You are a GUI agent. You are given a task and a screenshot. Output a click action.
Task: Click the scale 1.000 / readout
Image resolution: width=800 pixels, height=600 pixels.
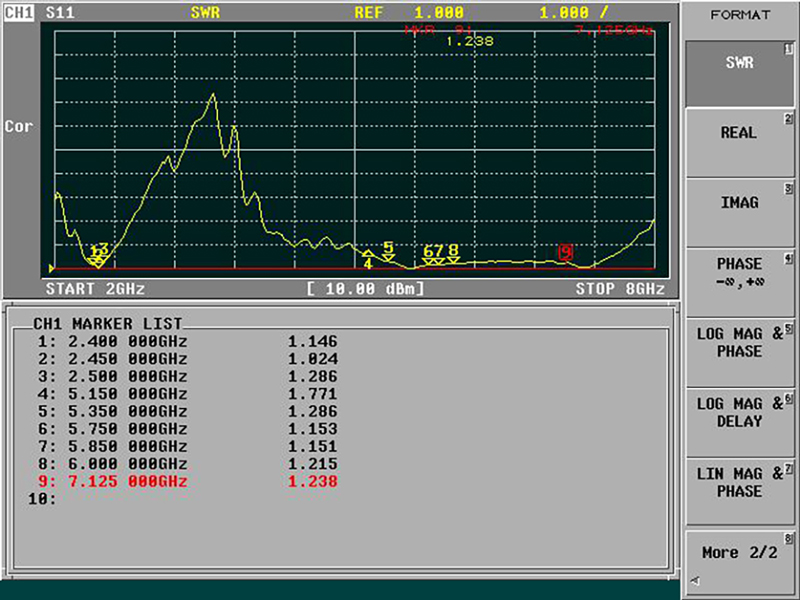[x=573, y=12]
